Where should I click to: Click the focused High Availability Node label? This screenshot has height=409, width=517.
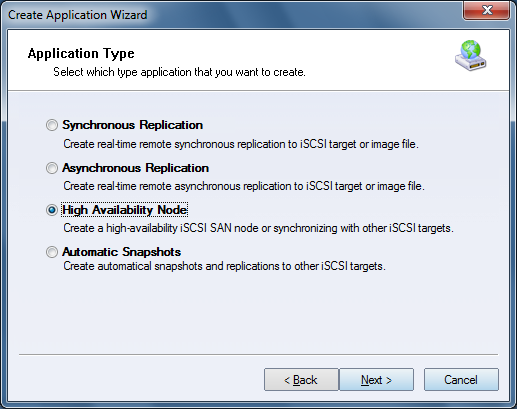click(125, 210)
